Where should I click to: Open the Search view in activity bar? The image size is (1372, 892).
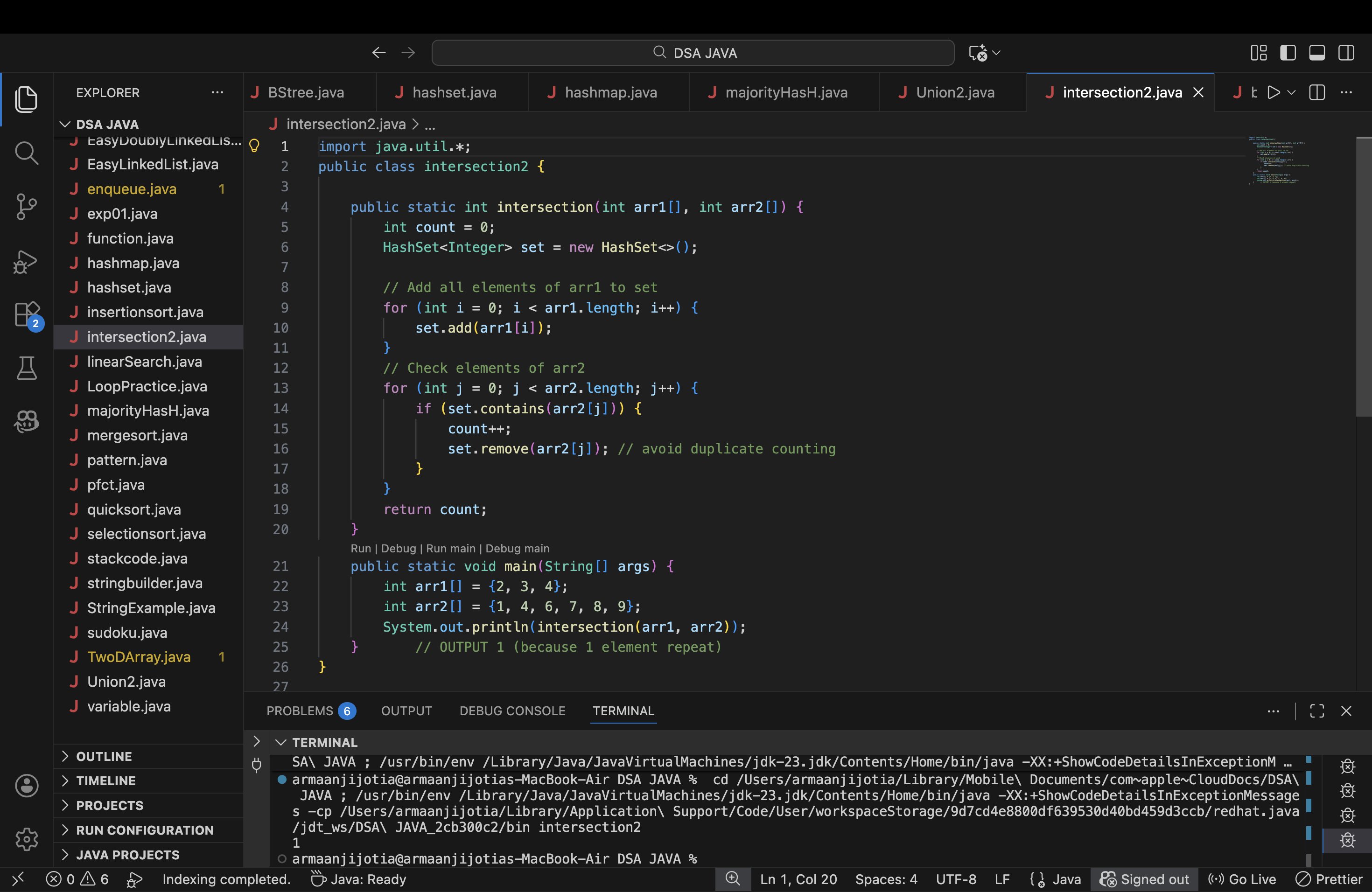26,153
